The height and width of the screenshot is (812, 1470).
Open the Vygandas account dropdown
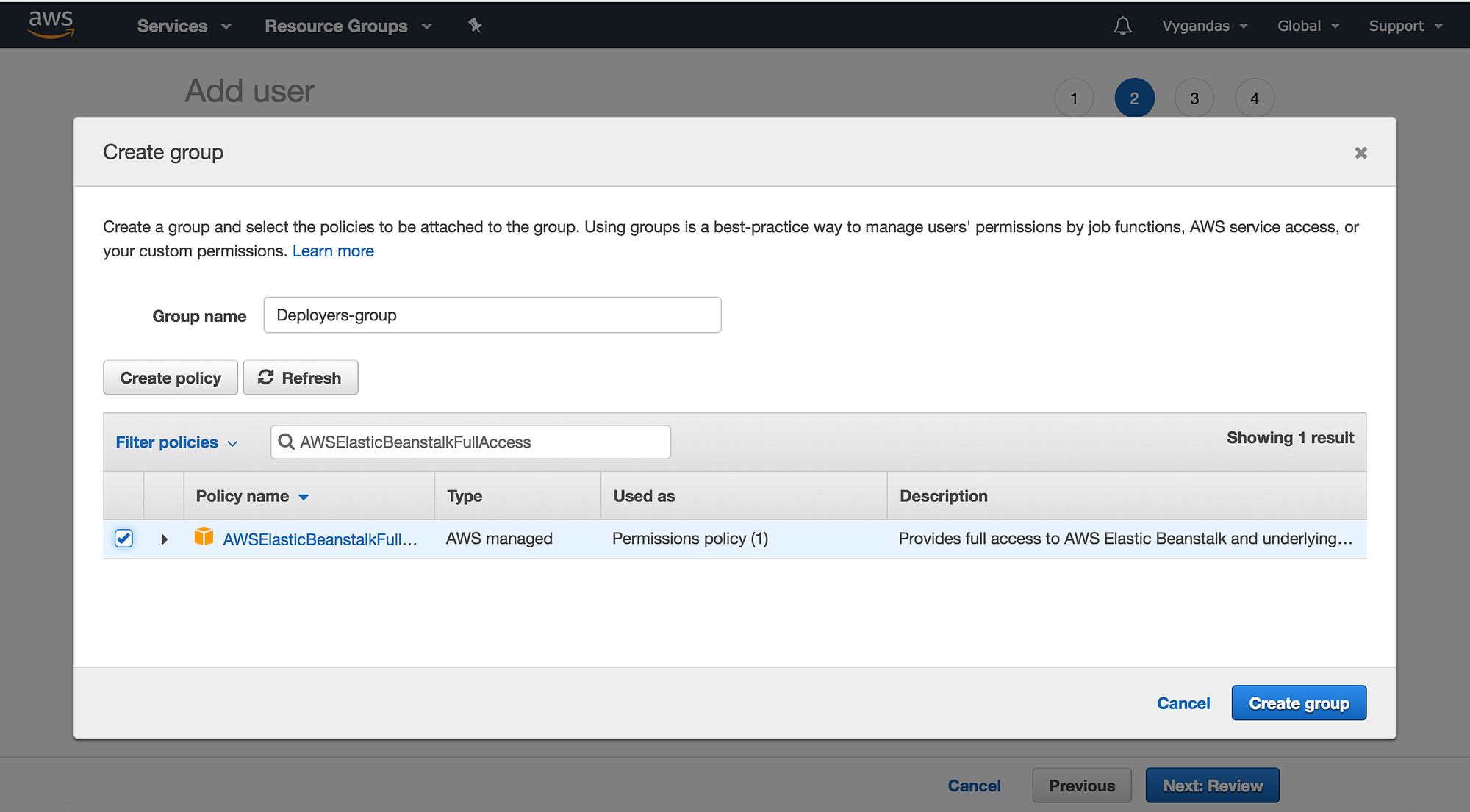pyautogui.click(x=1204, y=26)
